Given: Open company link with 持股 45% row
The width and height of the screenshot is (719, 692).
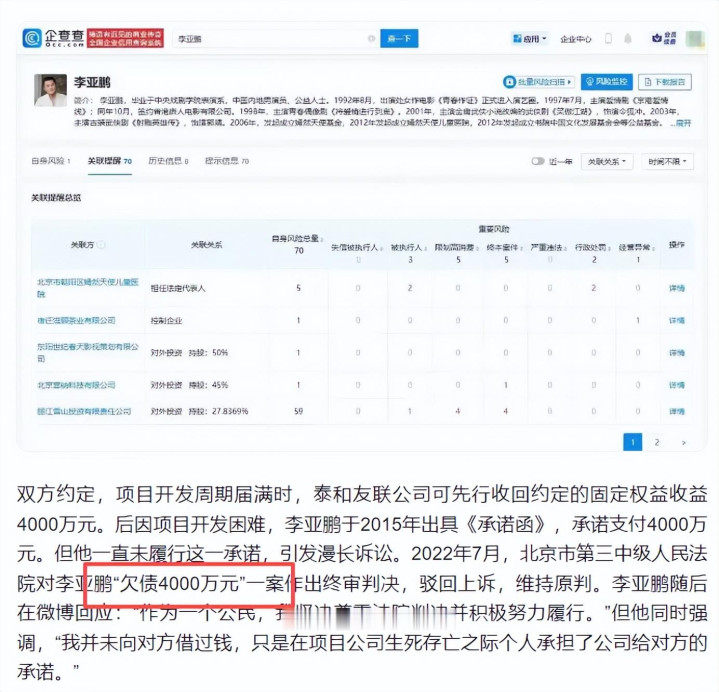Looking at the screenshot, I should pyautogui.click(x=76, y=385).
